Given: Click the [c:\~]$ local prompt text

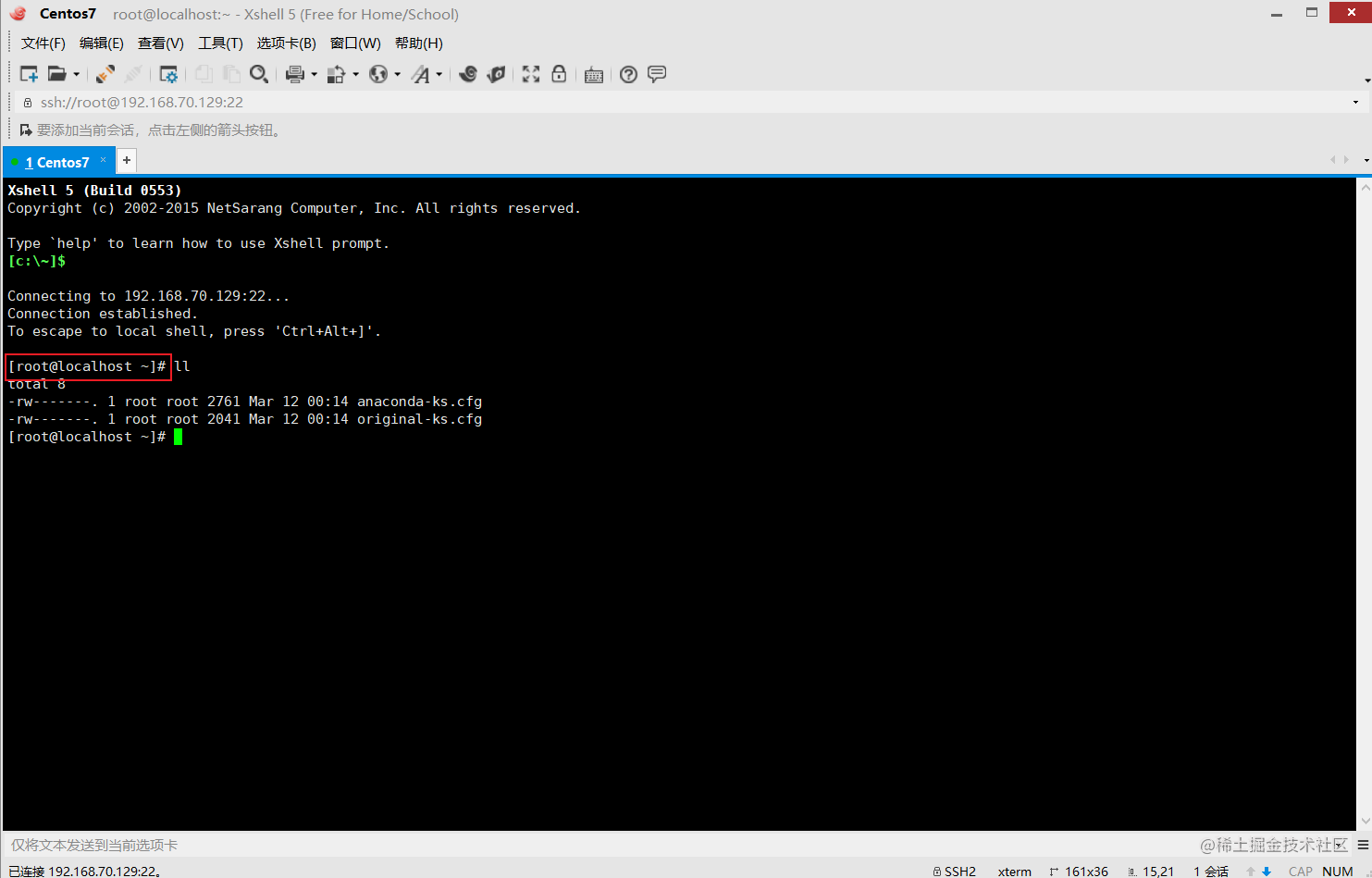Looking at the screenshot, I should point(37,261).
